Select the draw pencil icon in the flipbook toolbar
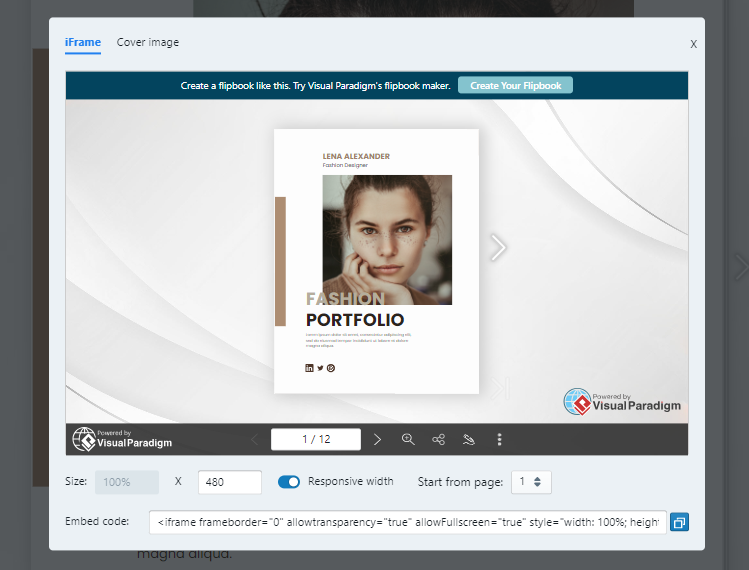749x570 pixels. pyautogui.click(x=469, y=439)
